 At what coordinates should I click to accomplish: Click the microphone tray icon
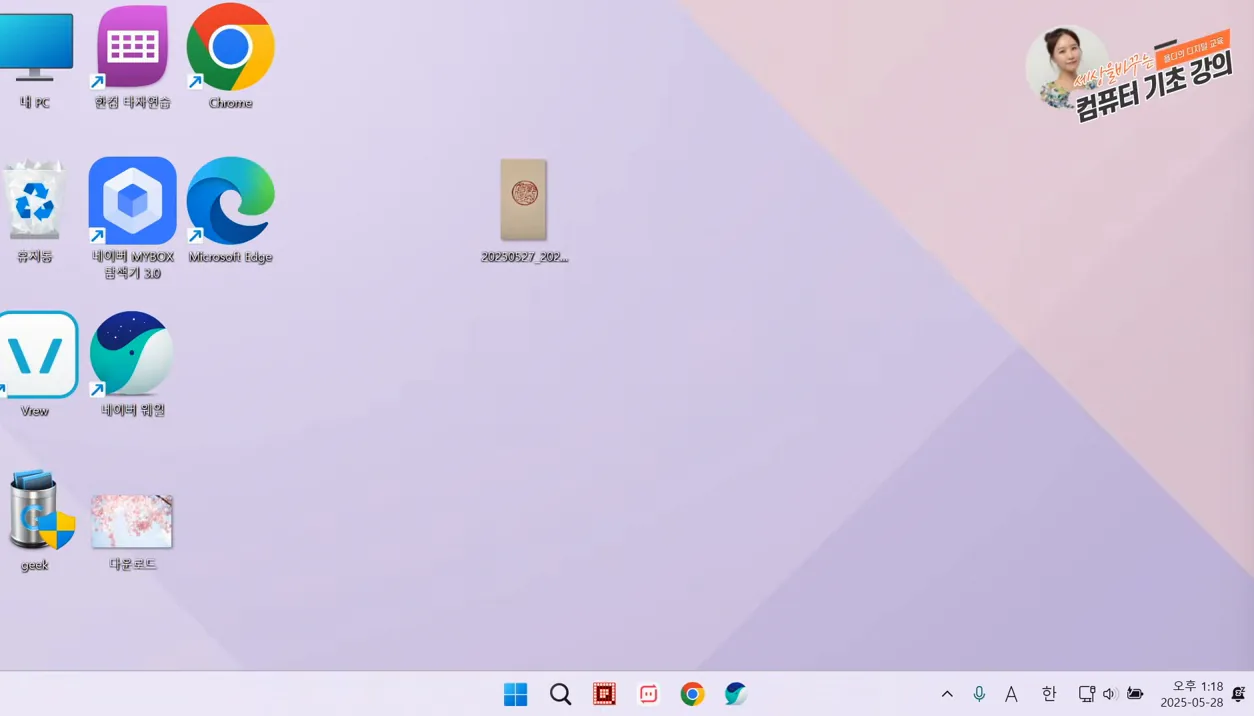(x=979, y=694)
